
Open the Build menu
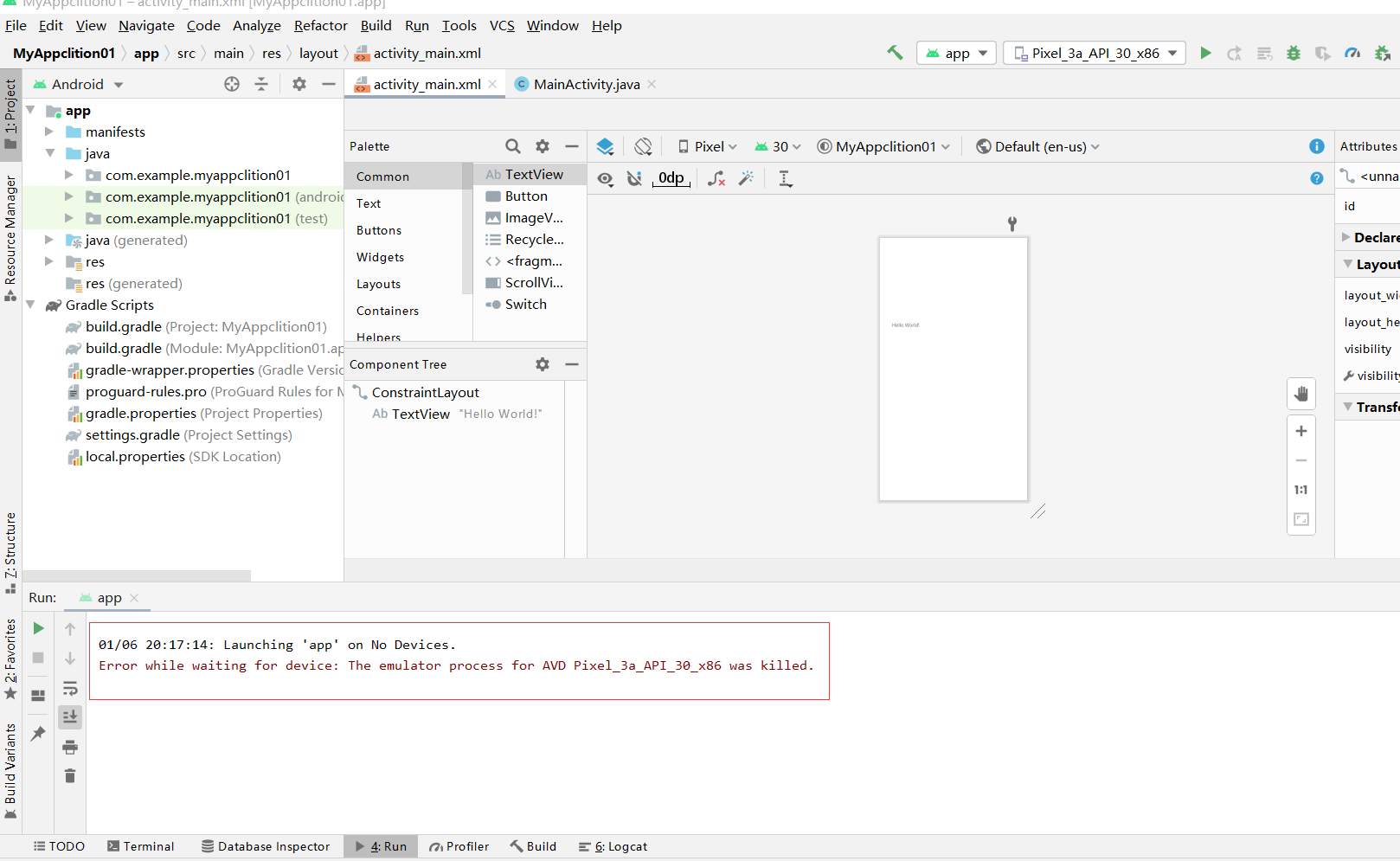(376, 26)
